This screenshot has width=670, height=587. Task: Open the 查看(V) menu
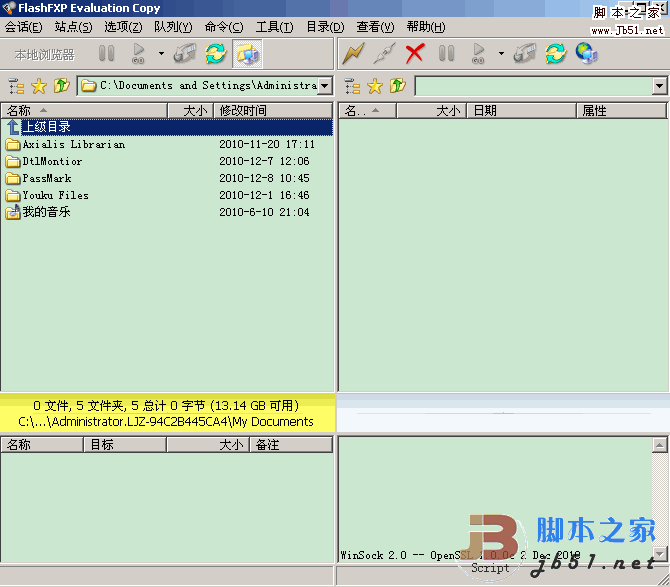pyautogui.click(x=376, y=27)
